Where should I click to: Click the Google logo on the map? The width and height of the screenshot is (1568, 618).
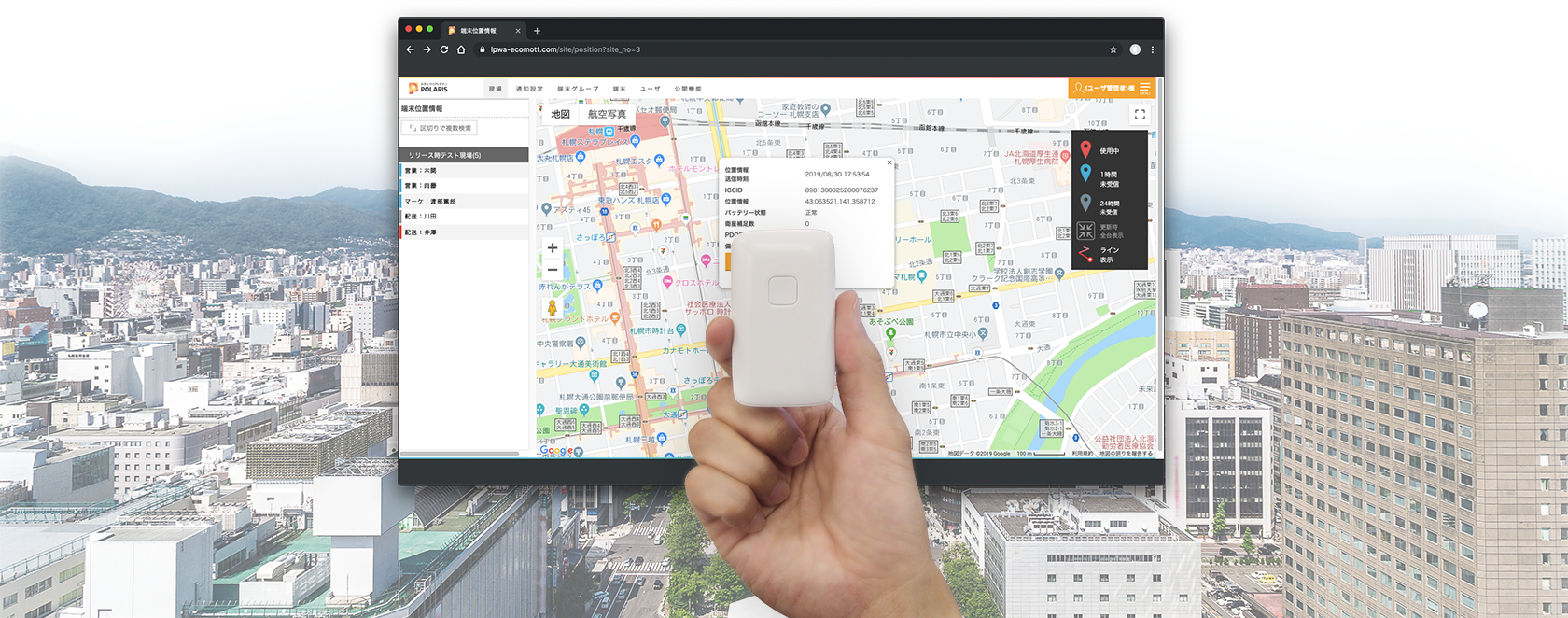coord(557,450)
